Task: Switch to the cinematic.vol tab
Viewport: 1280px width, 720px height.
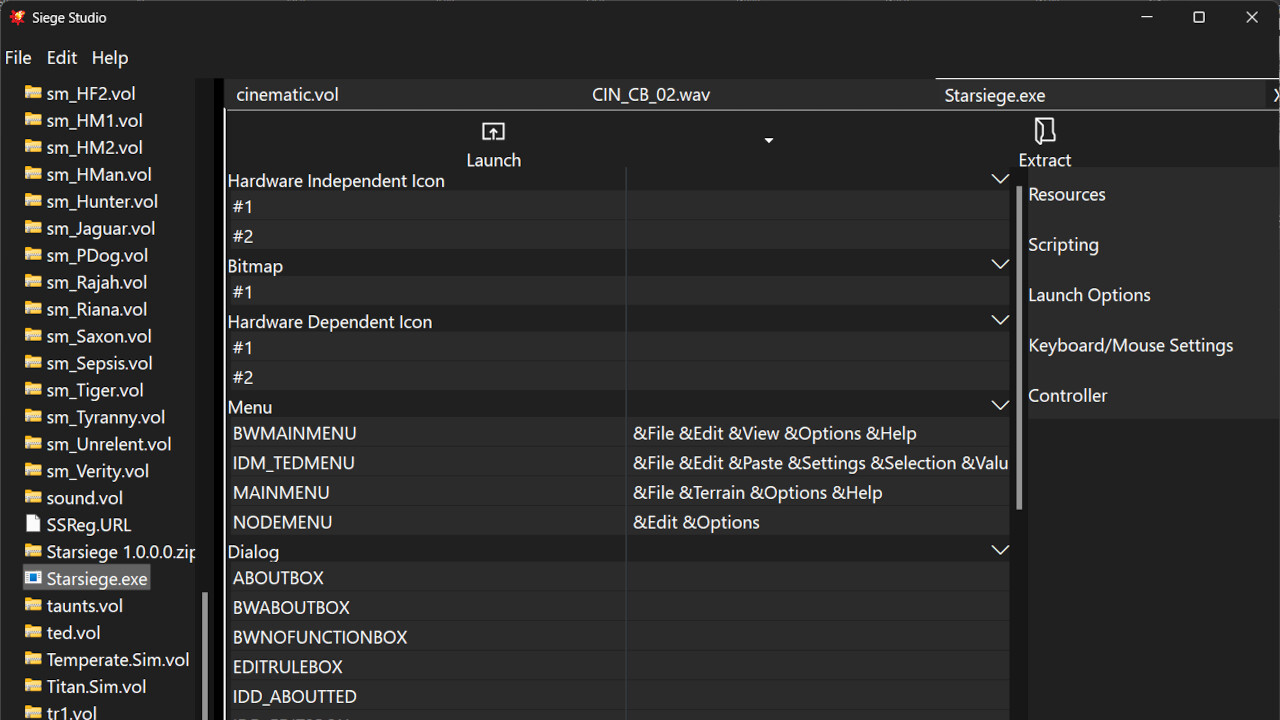Action: [287, 94]
